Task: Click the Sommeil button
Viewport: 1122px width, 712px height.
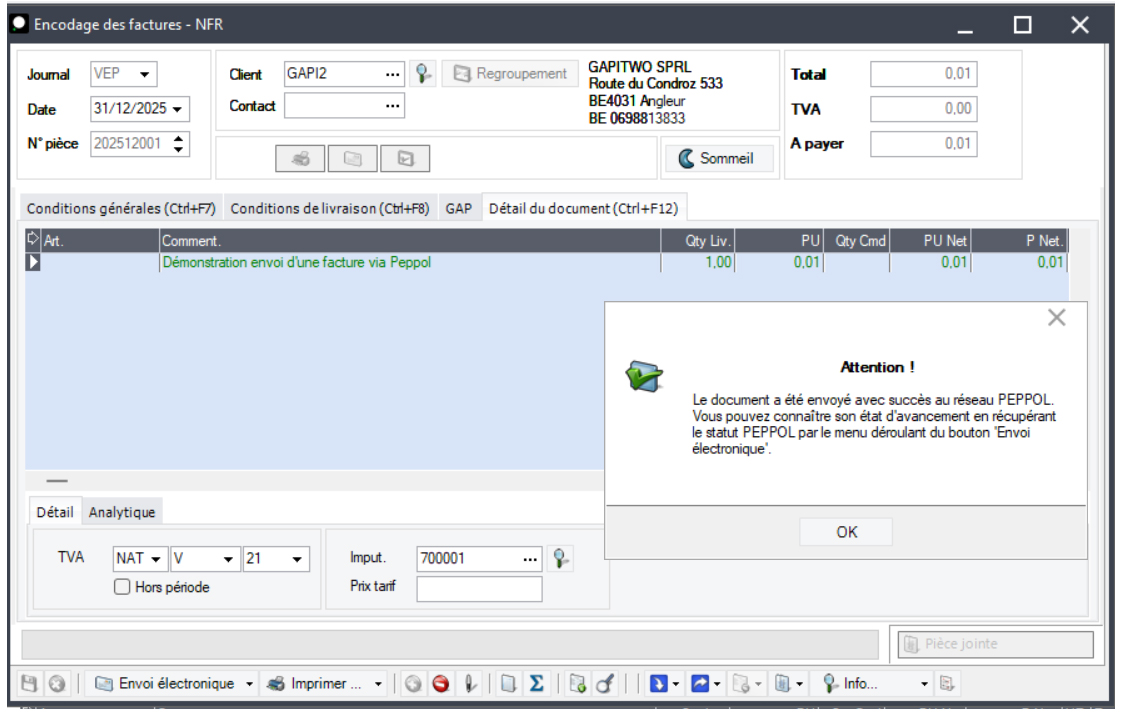Action: point(718,158)
